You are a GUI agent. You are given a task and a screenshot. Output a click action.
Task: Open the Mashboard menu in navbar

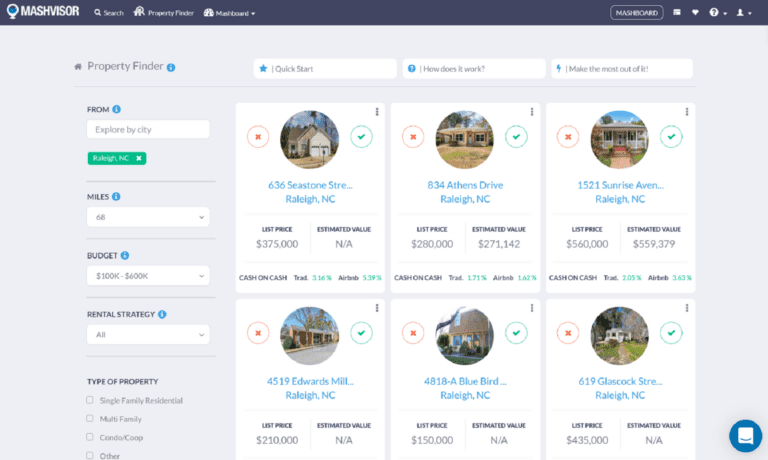click(229, 13)
